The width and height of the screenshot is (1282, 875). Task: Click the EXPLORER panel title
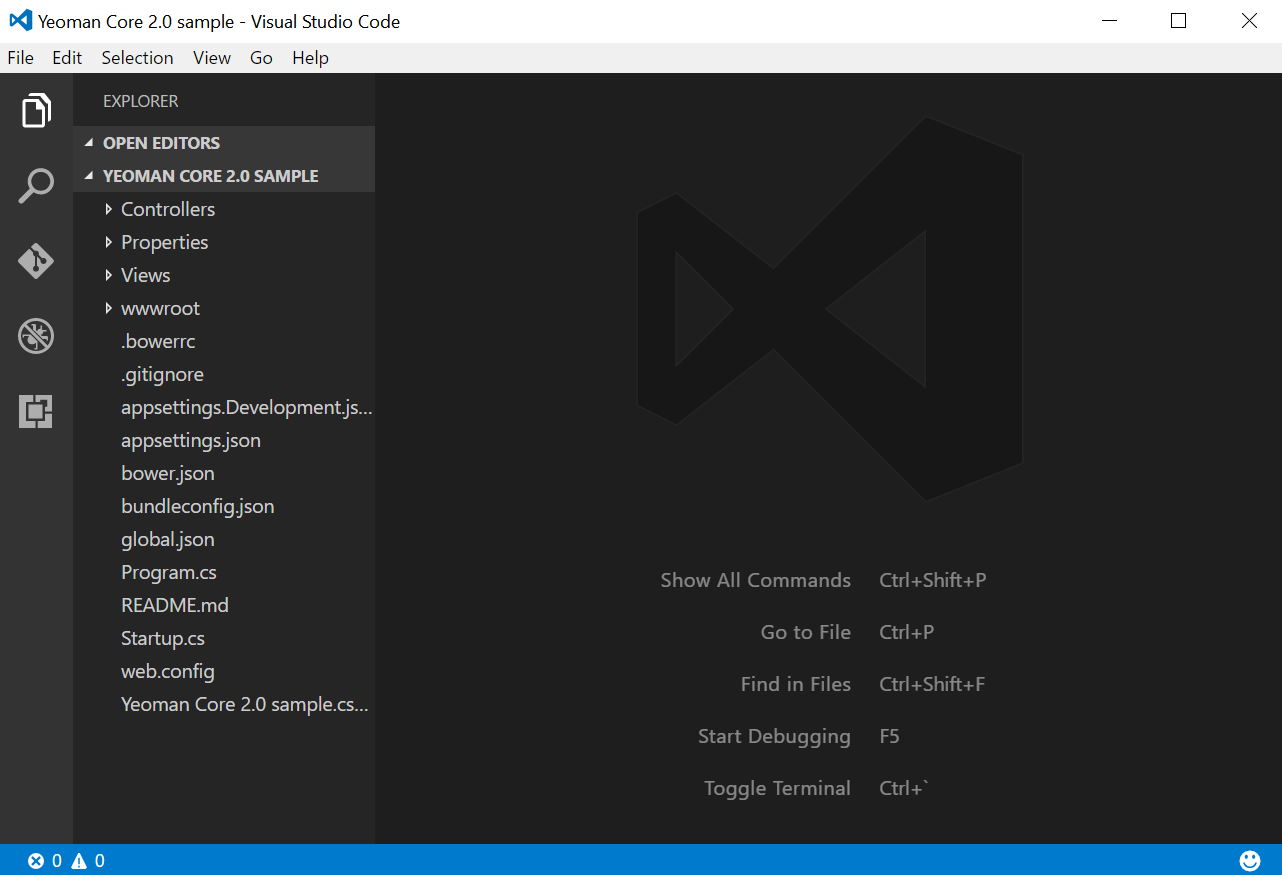click(x=140, y=101)
